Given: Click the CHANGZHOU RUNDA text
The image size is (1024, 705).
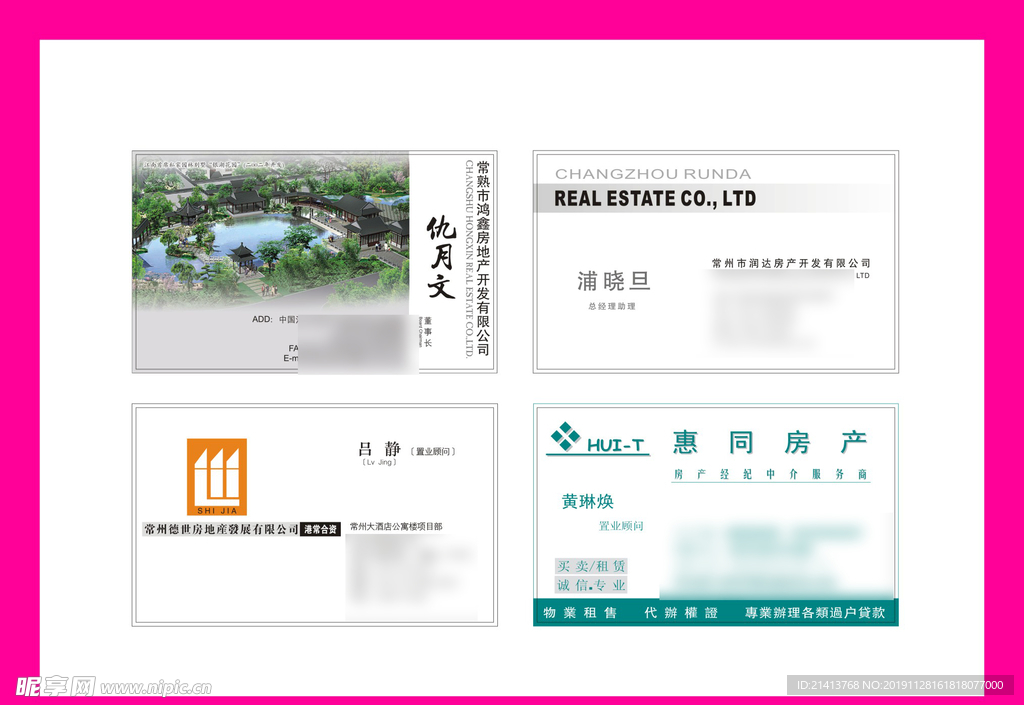Looking at the screenshot, I should [x=652, y=174].
